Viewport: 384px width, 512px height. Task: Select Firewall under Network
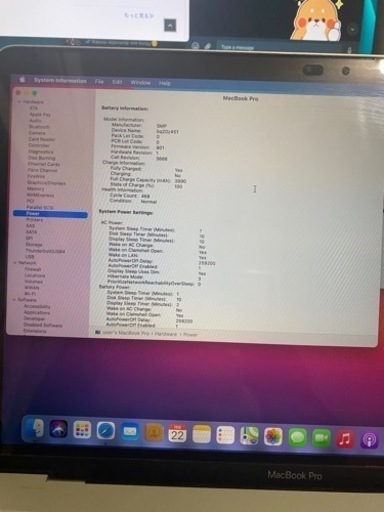(x=33, y=269)
